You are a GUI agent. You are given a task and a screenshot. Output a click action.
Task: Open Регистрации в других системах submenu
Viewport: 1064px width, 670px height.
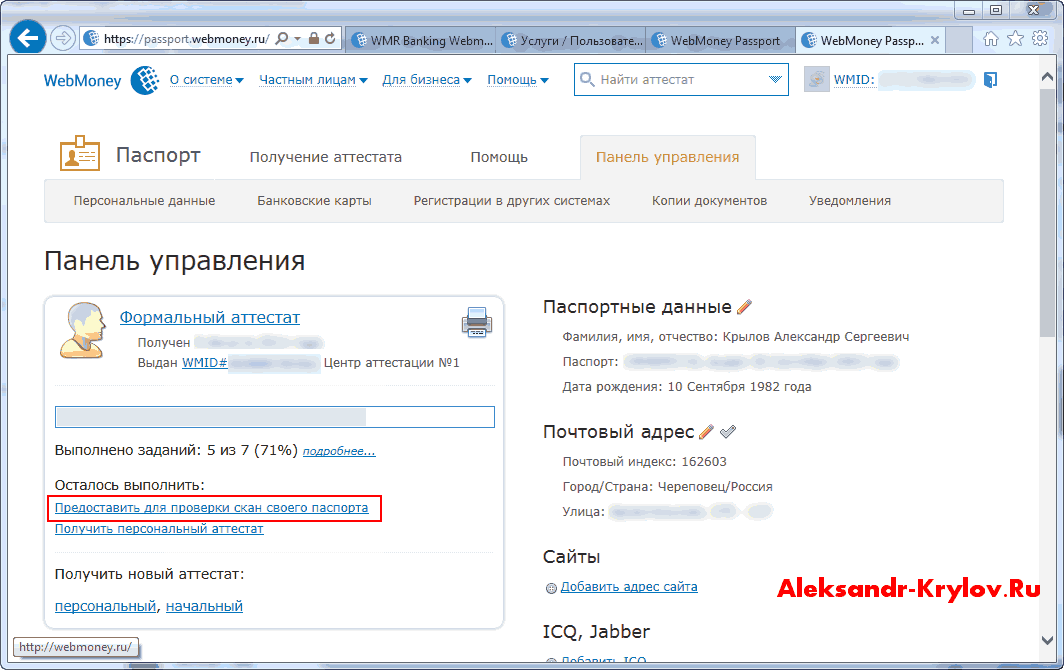[512, 201]
